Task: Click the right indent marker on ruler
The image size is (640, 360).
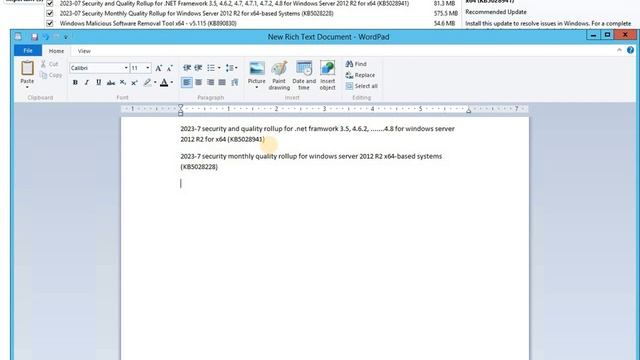Action: click(469, 111)
